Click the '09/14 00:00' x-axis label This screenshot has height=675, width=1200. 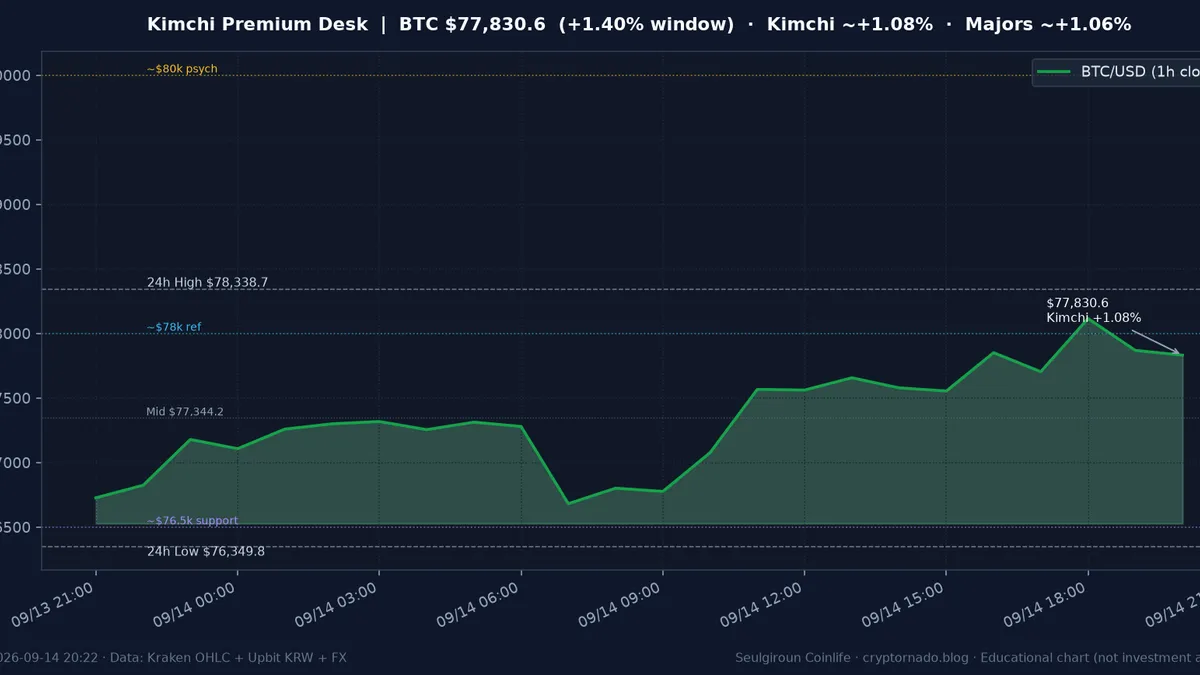coord(195,606)
